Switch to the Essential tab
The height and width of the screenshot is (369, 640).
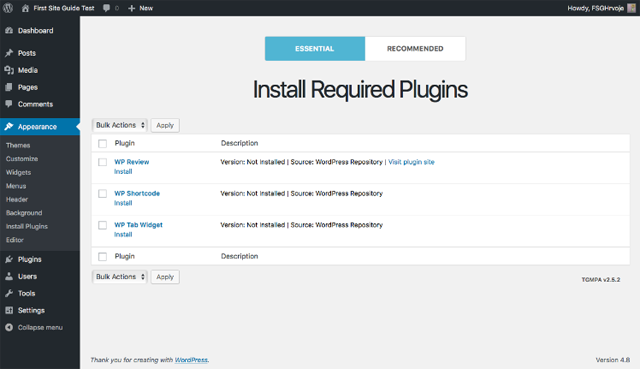click(315, 49)
